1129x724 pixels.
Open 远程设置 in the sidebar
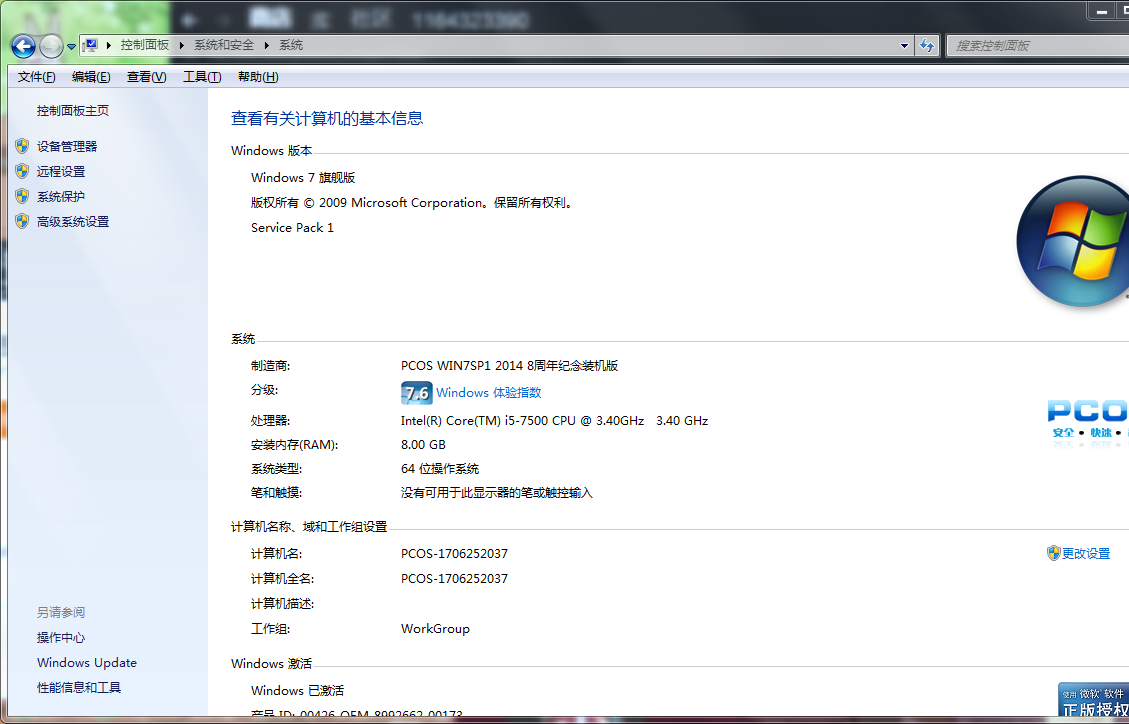pyautogui.click(x=61, y=172)
